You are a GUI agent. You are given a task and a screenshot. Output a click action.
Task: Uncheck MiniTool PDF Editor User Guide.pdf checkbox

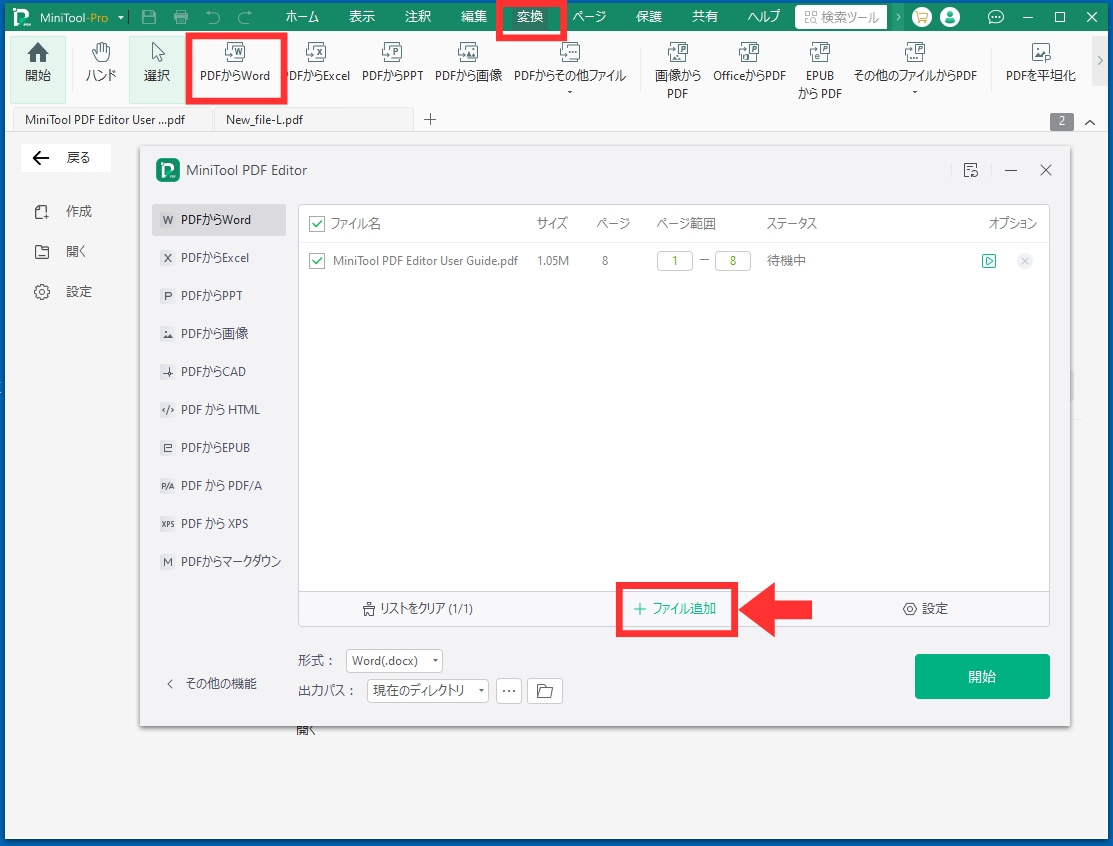pyautogui.click(x=317, y=261)
